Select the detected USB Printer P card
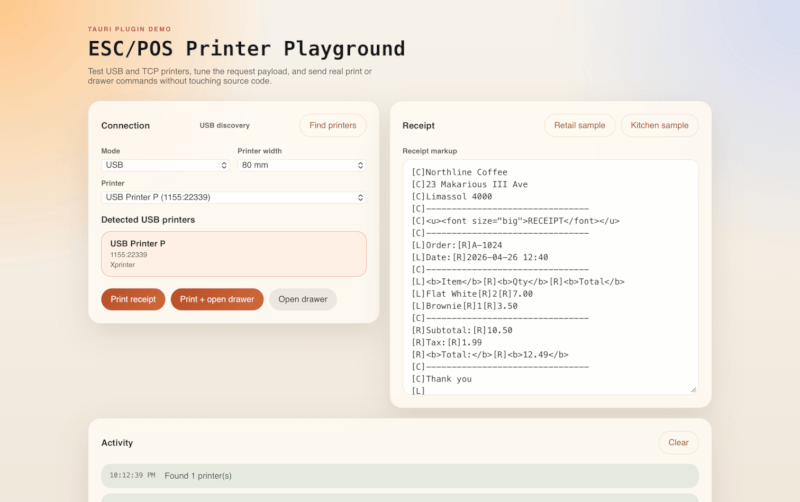 pos(234,254)
